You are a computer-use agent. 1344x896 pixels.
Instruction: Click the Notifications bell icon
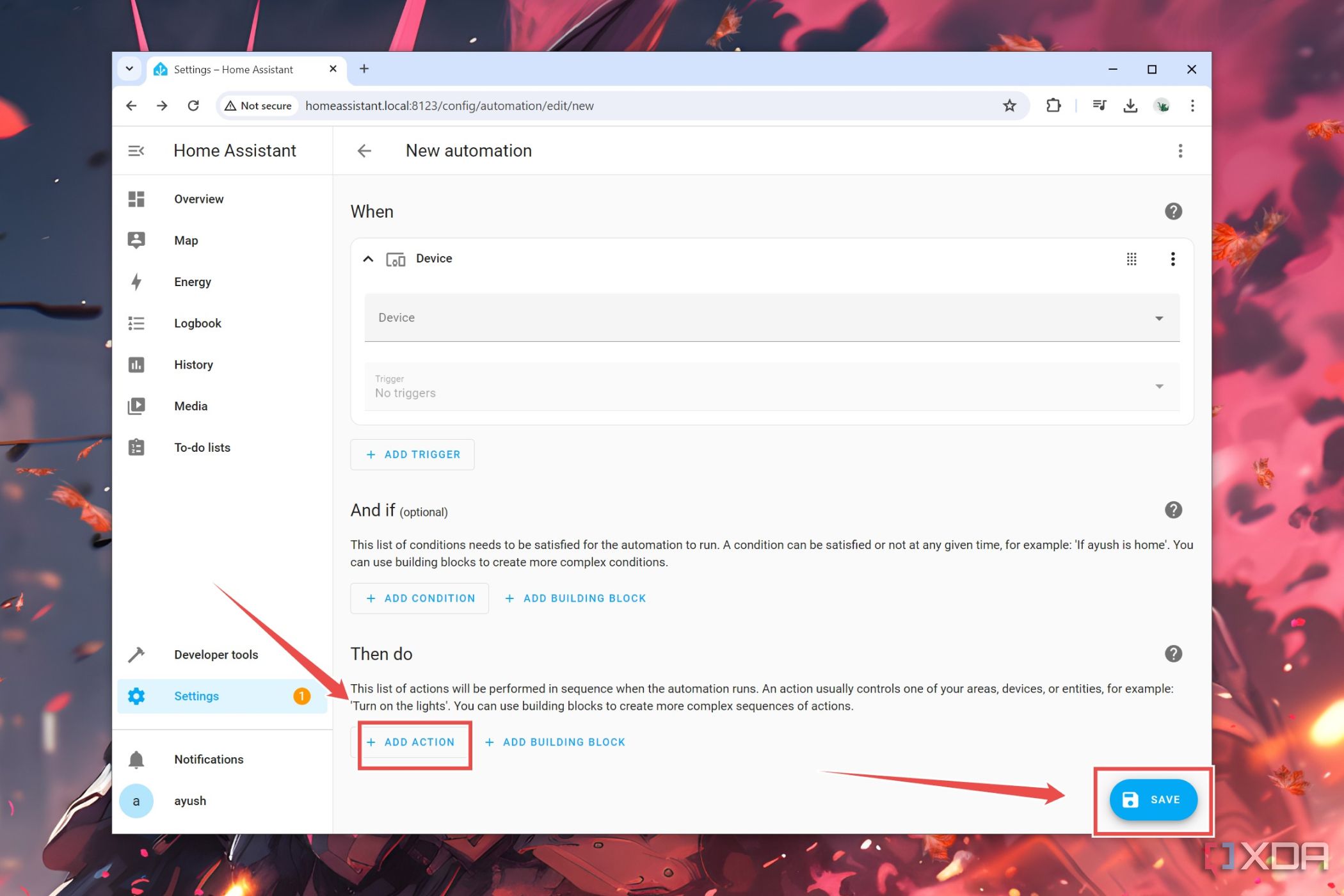coord(137,759)
